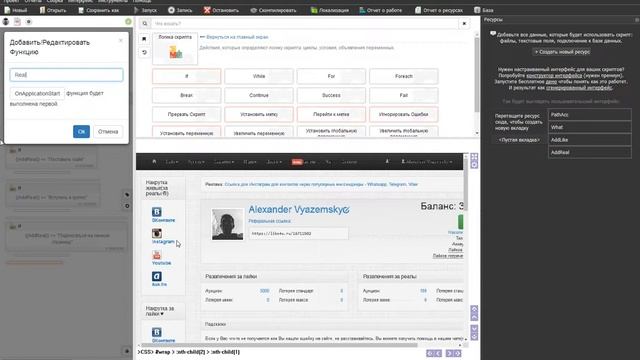The width and height of the screenshot is (640, 360).
Task: Click the red Остановить stop icon
Action: tap(207, 10)
